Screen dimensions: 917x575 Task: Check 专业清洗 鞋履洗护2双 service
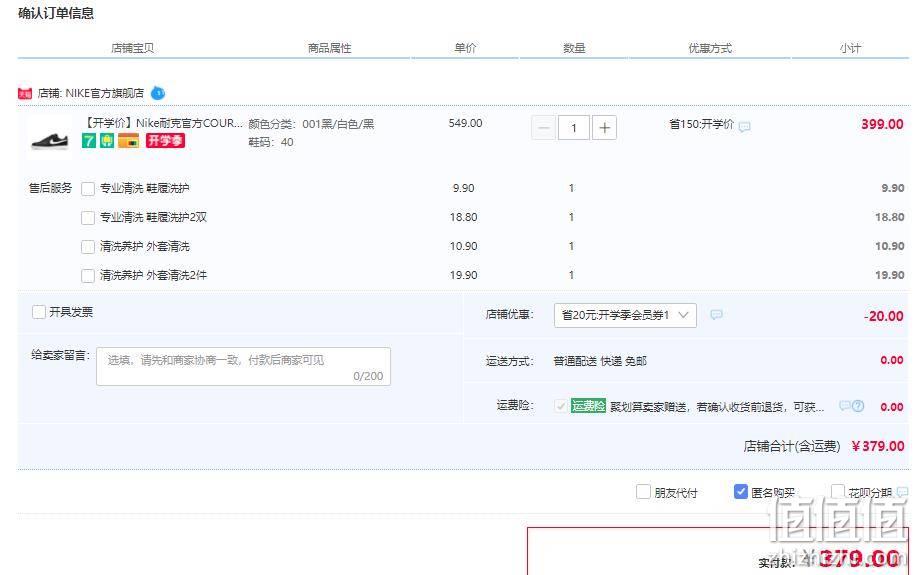click(88, 218)
